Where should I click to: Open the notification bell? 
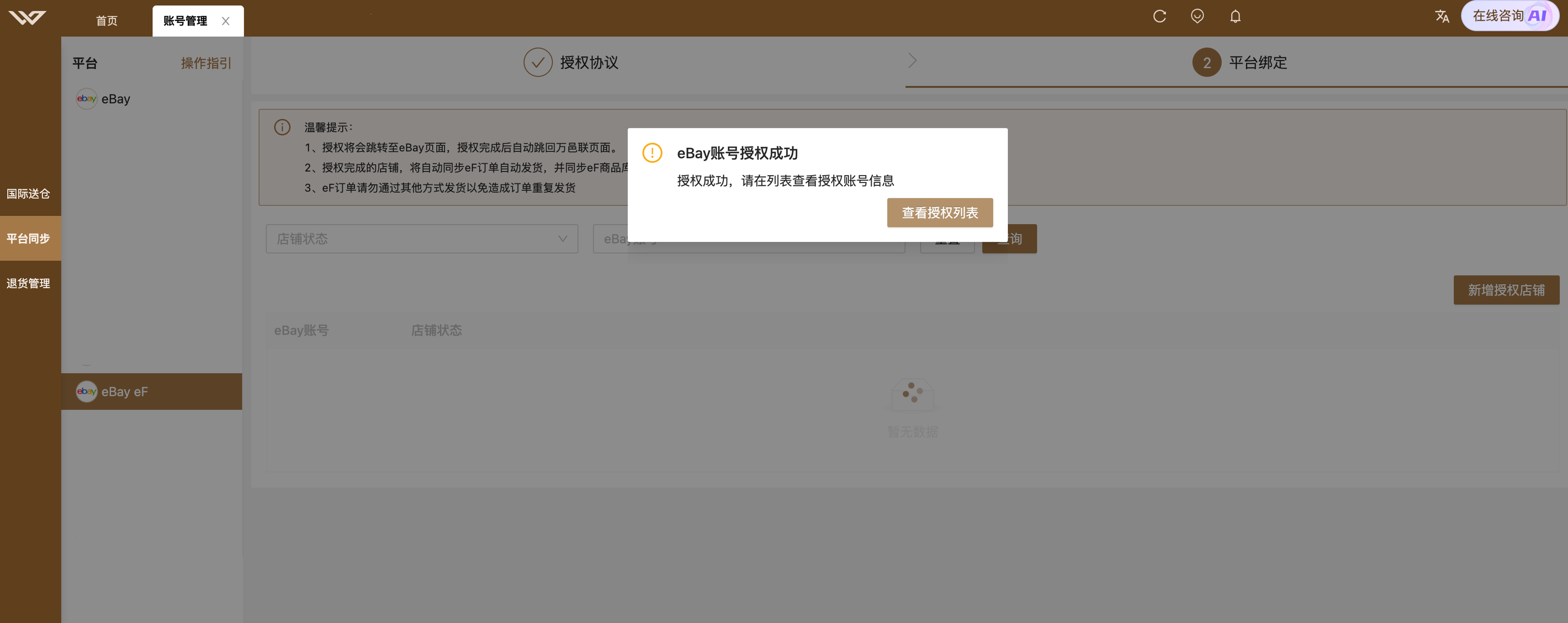click(x=1235, y=16)
